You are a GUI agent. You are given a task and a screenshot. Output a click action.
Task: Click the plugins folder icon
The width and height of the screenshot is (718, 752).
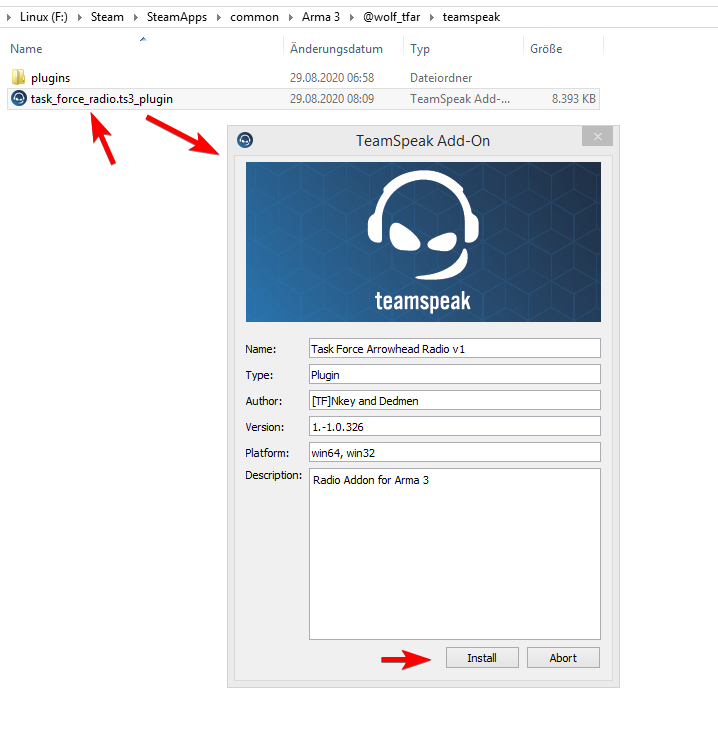[x=18, y=77]
